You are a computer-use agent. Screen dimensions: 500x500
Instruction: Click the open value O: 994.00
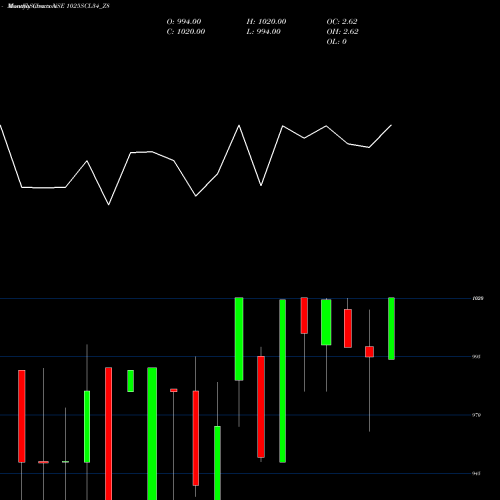click(184, 22)
